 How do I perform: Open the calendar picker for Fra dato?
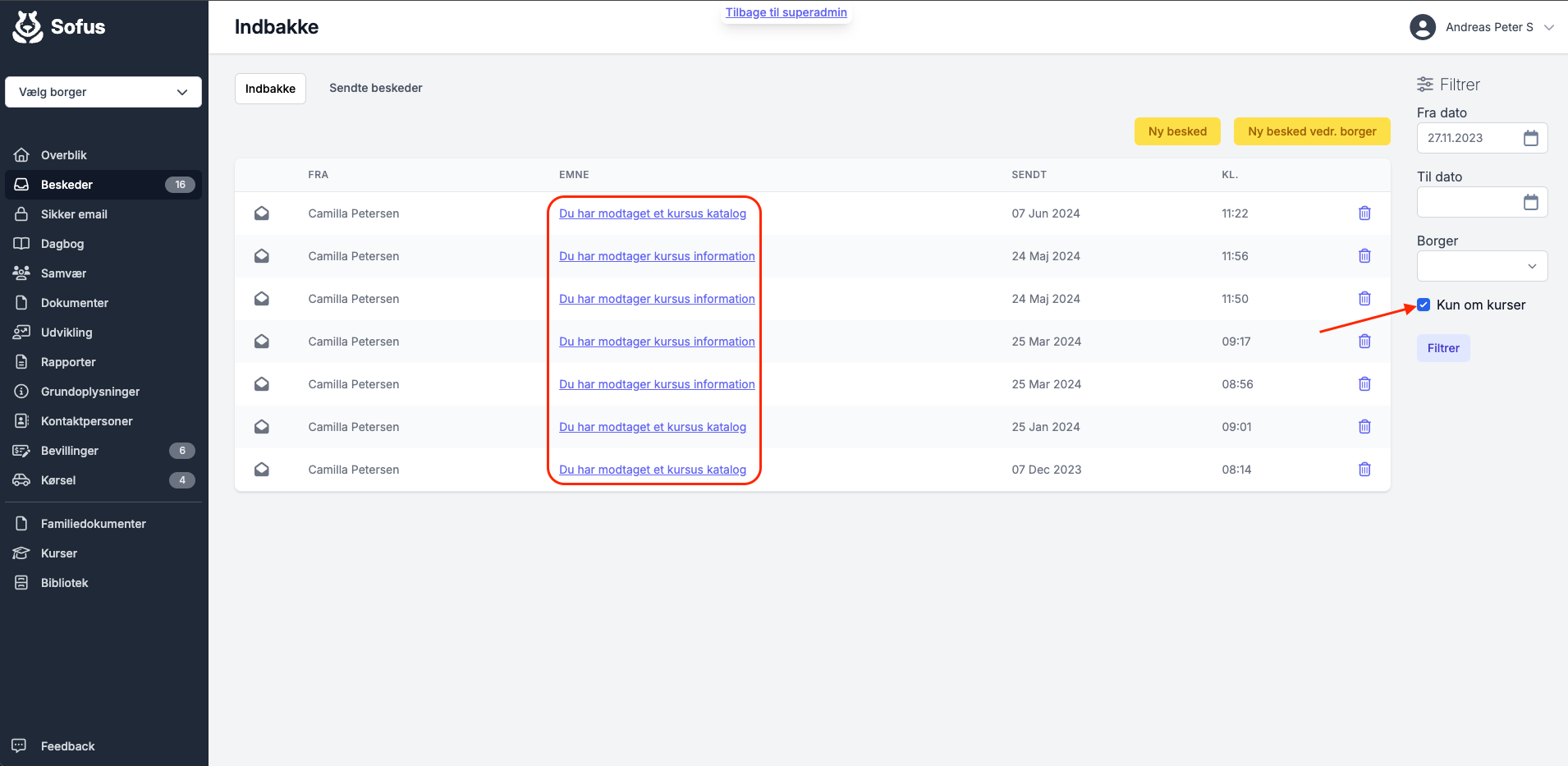click(1530, 138)
